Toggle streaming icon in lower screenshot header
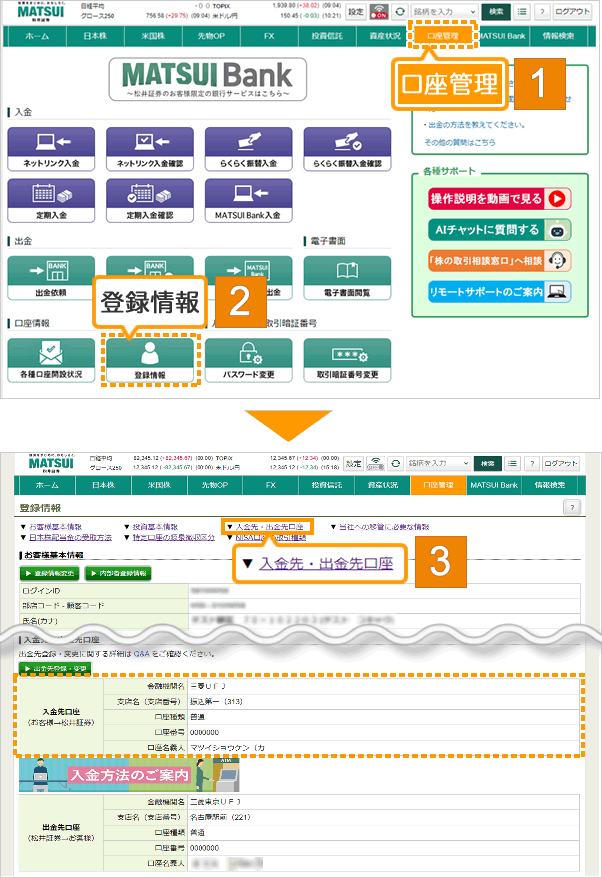602x878 pixels. tap(376, 463)
